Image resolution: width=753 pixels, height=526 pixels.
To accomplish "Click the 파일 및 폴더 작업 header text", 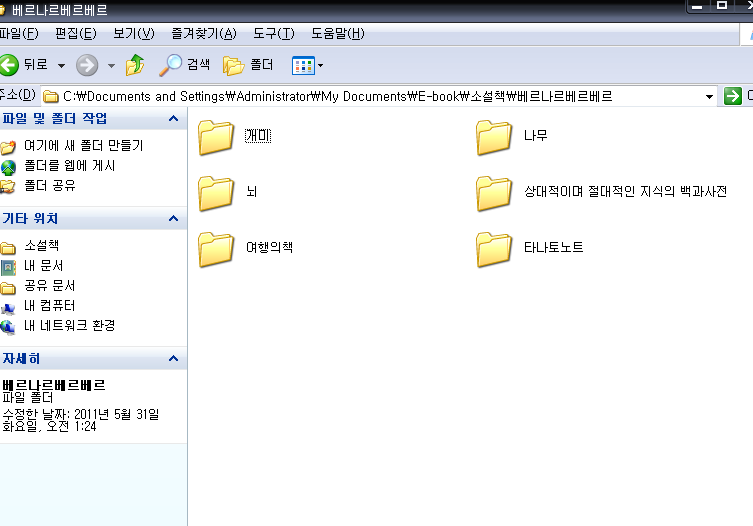I will click(54, 118).
